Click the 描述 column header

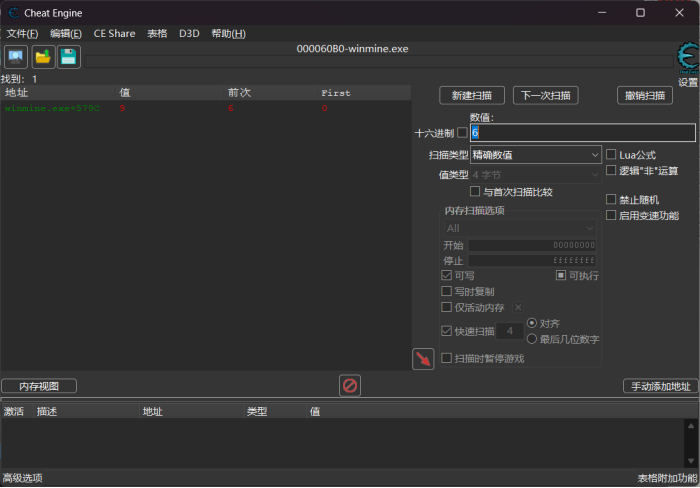tap(87, 411)
